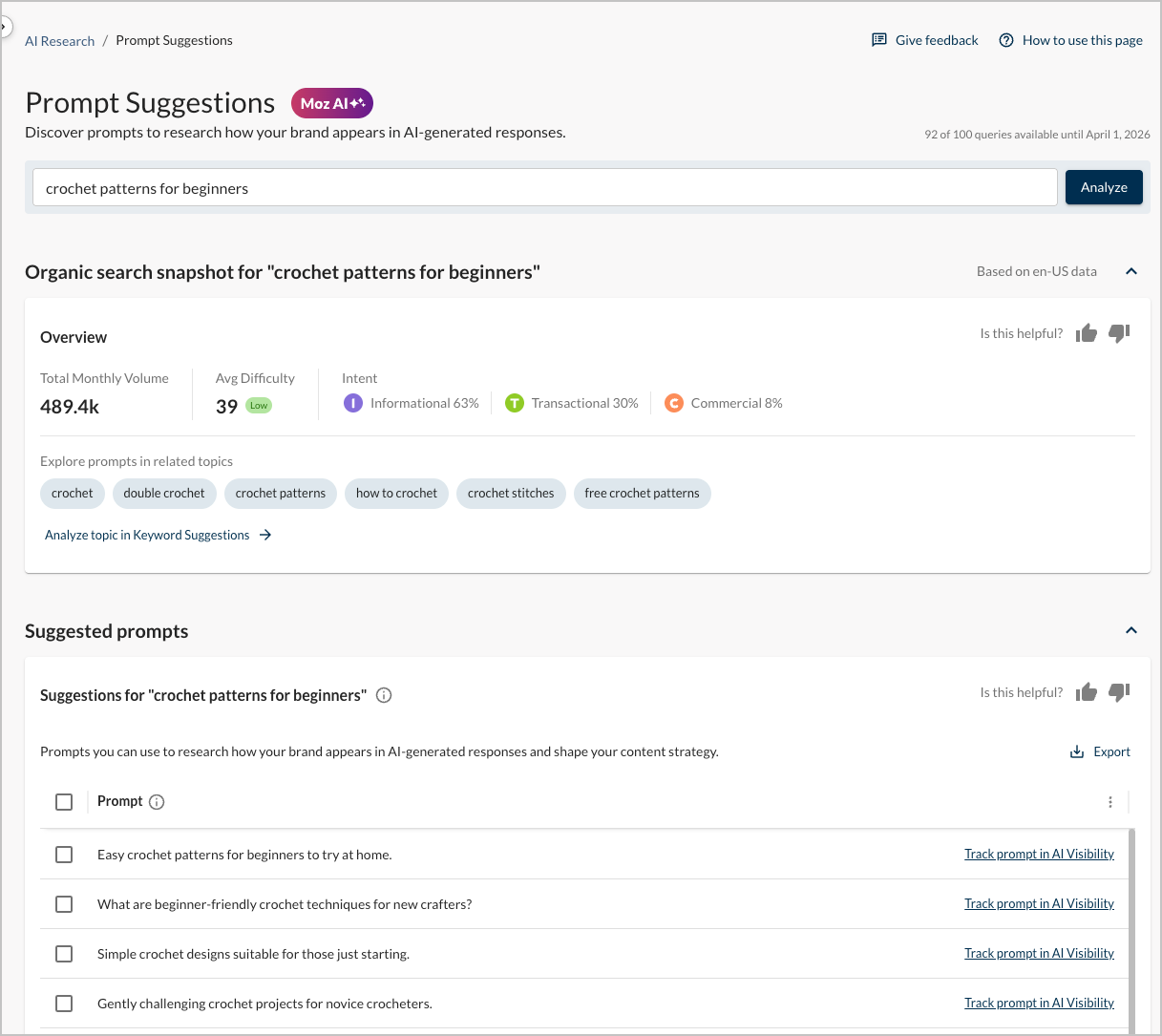Click thumbs up icon in Overview section
The height and width of the screenshot is (1036, 1162).
[x=1086, y=333]
